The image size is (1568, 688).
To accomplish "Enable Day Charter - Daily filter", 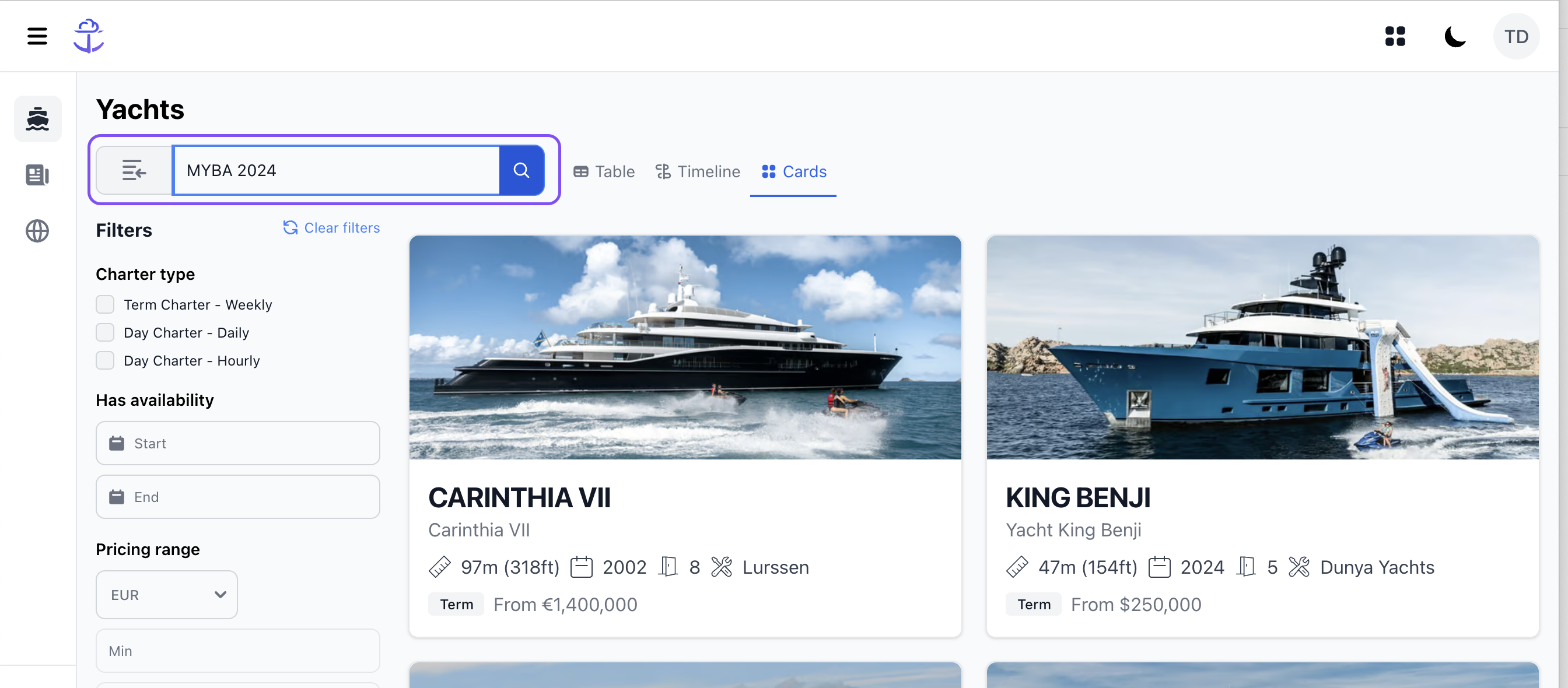I will pos(106,332).
